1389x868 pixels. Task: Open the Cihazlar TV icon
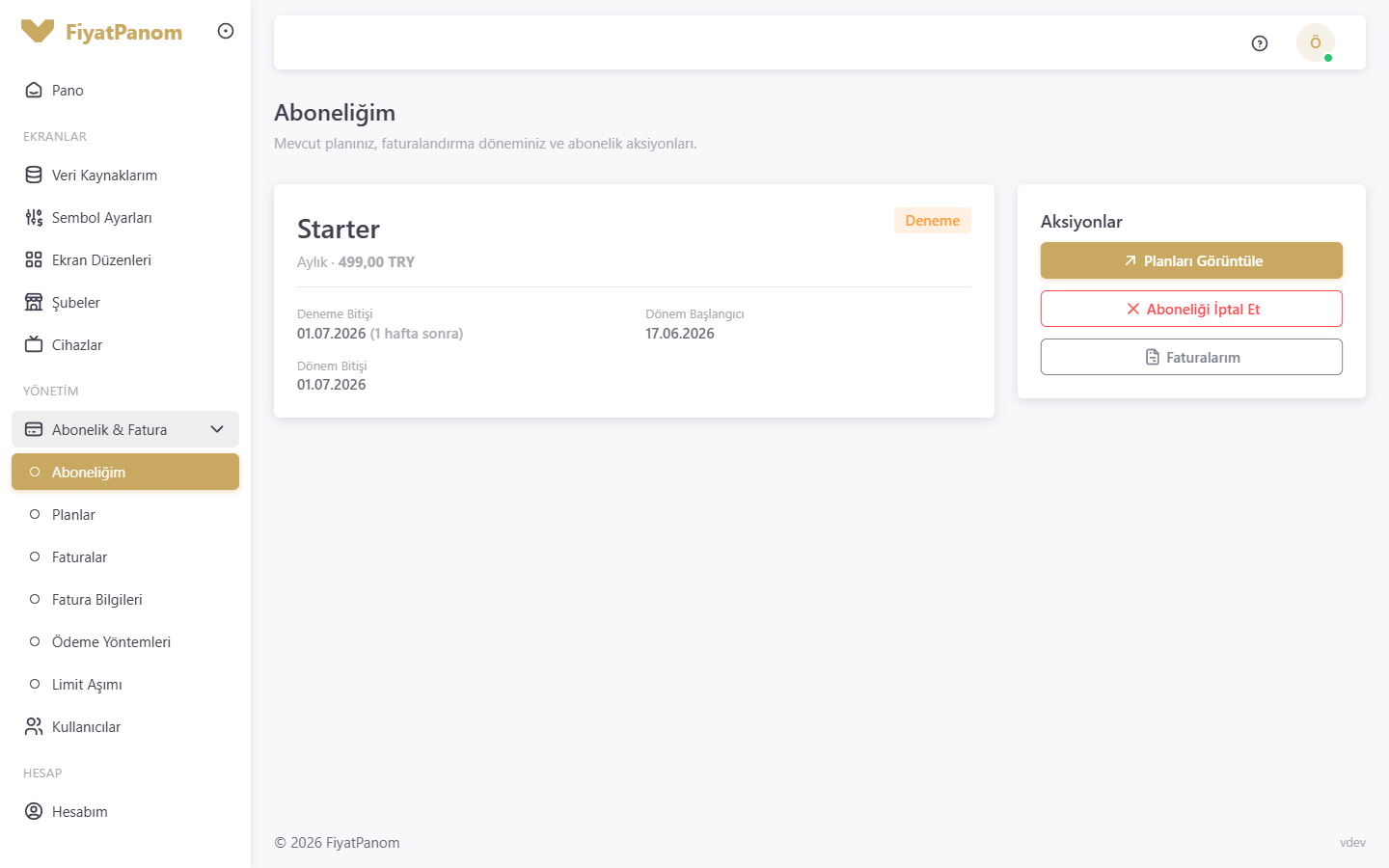[34, 344]
